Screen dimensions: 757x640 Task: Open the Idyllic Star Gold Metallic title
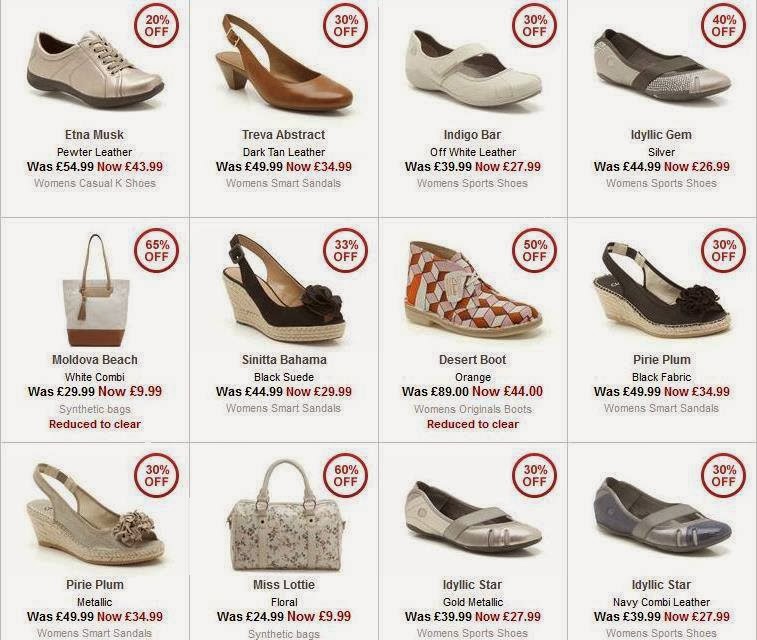click(x=473, y=584)
